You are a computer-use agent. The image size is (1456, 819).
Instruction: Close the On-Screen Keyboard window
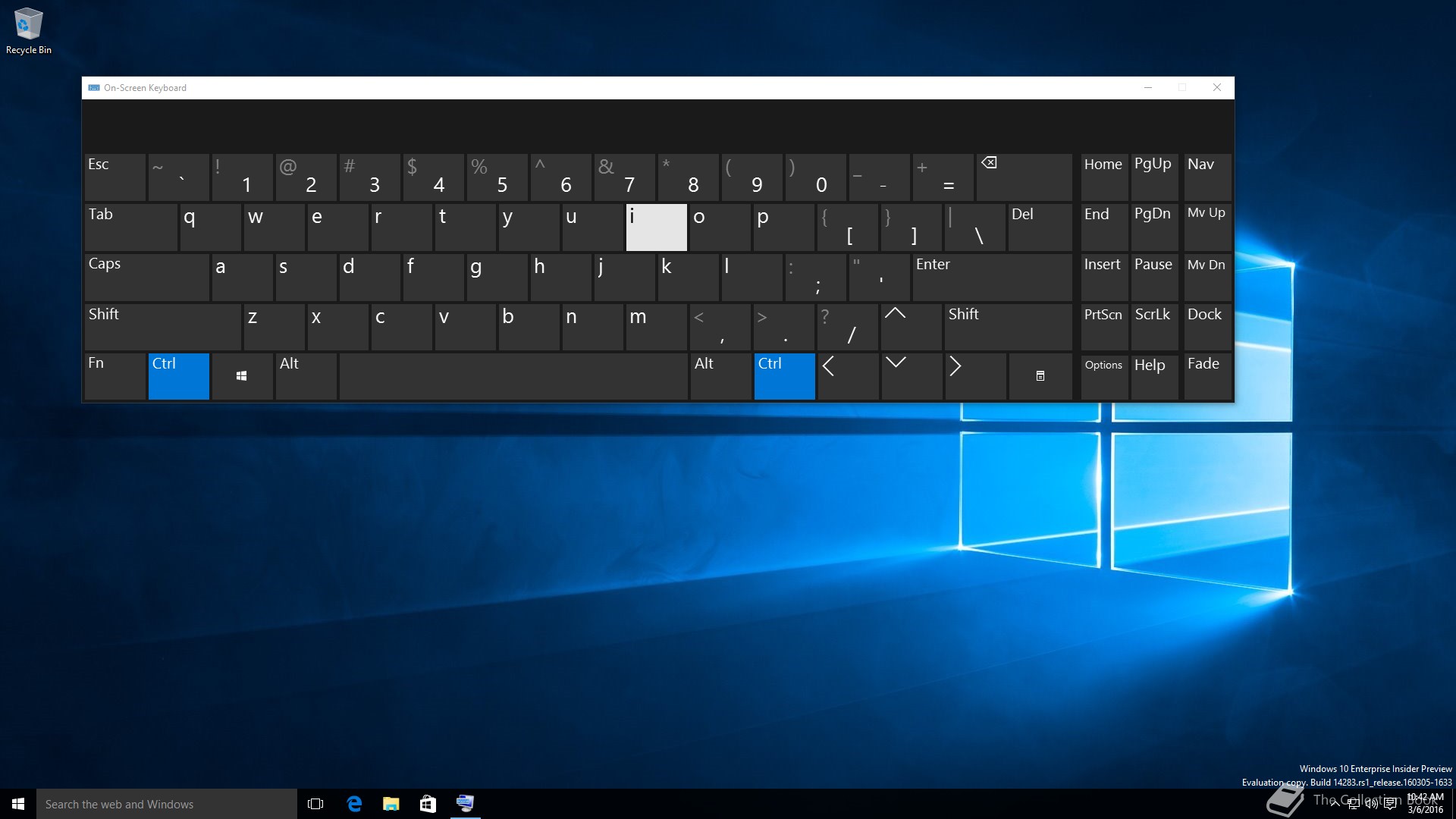point(1217,88)
